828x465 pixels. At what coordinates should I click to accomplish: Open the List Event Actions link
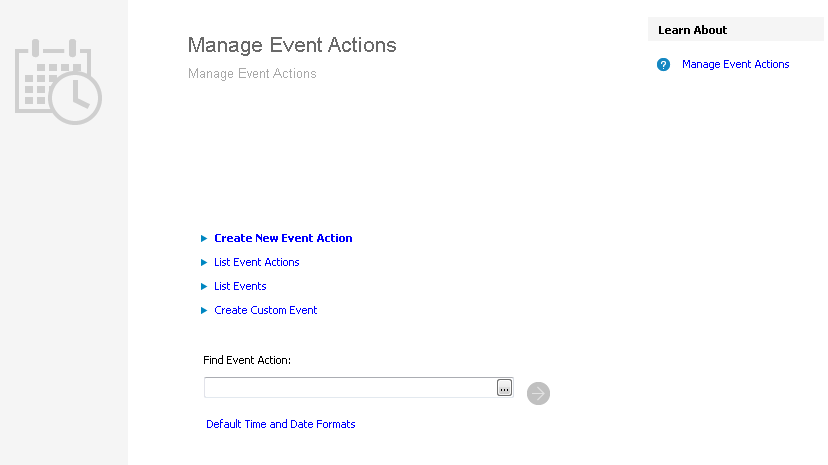pos(257,263)
